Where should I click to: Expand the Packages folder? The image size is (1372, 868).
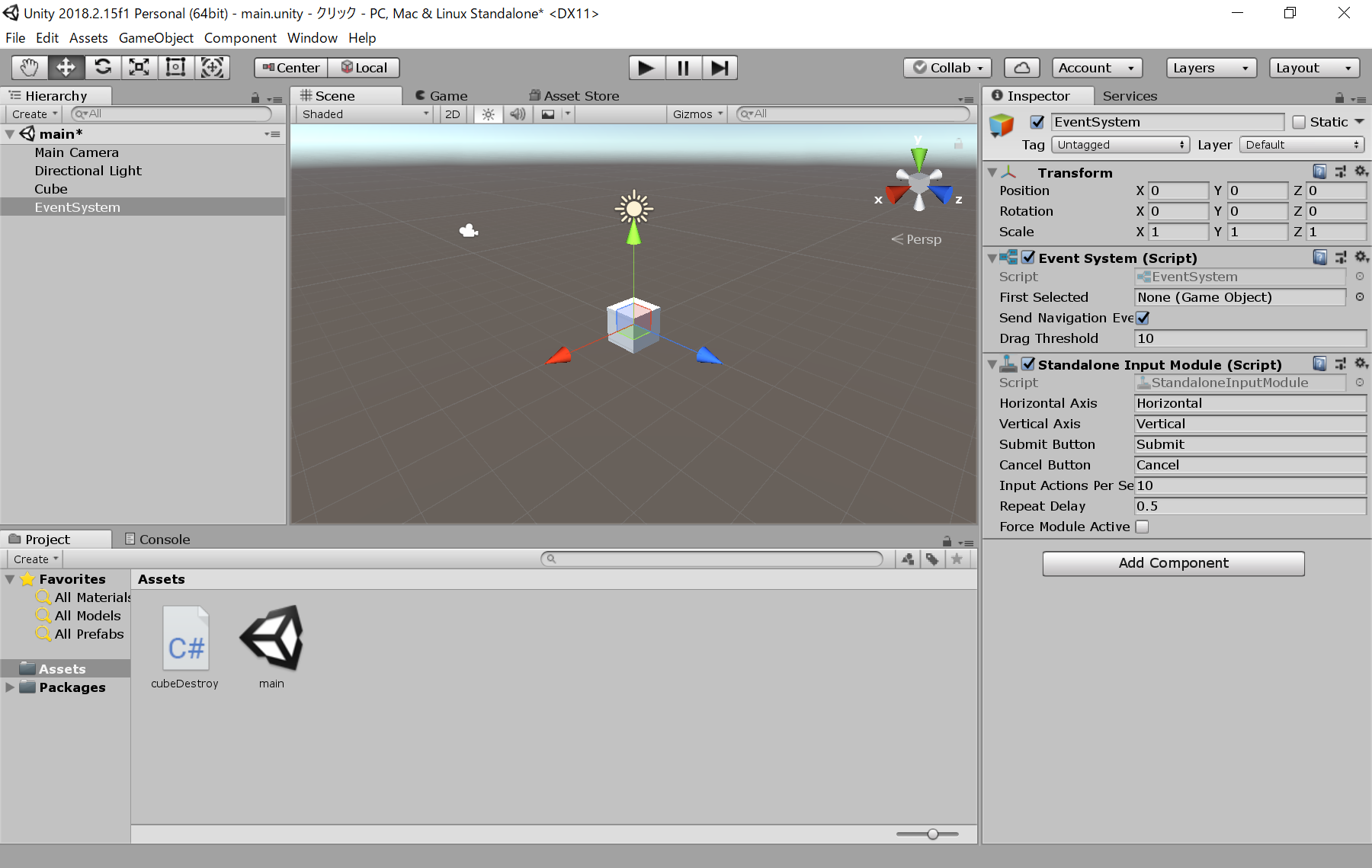click(10, 687)
